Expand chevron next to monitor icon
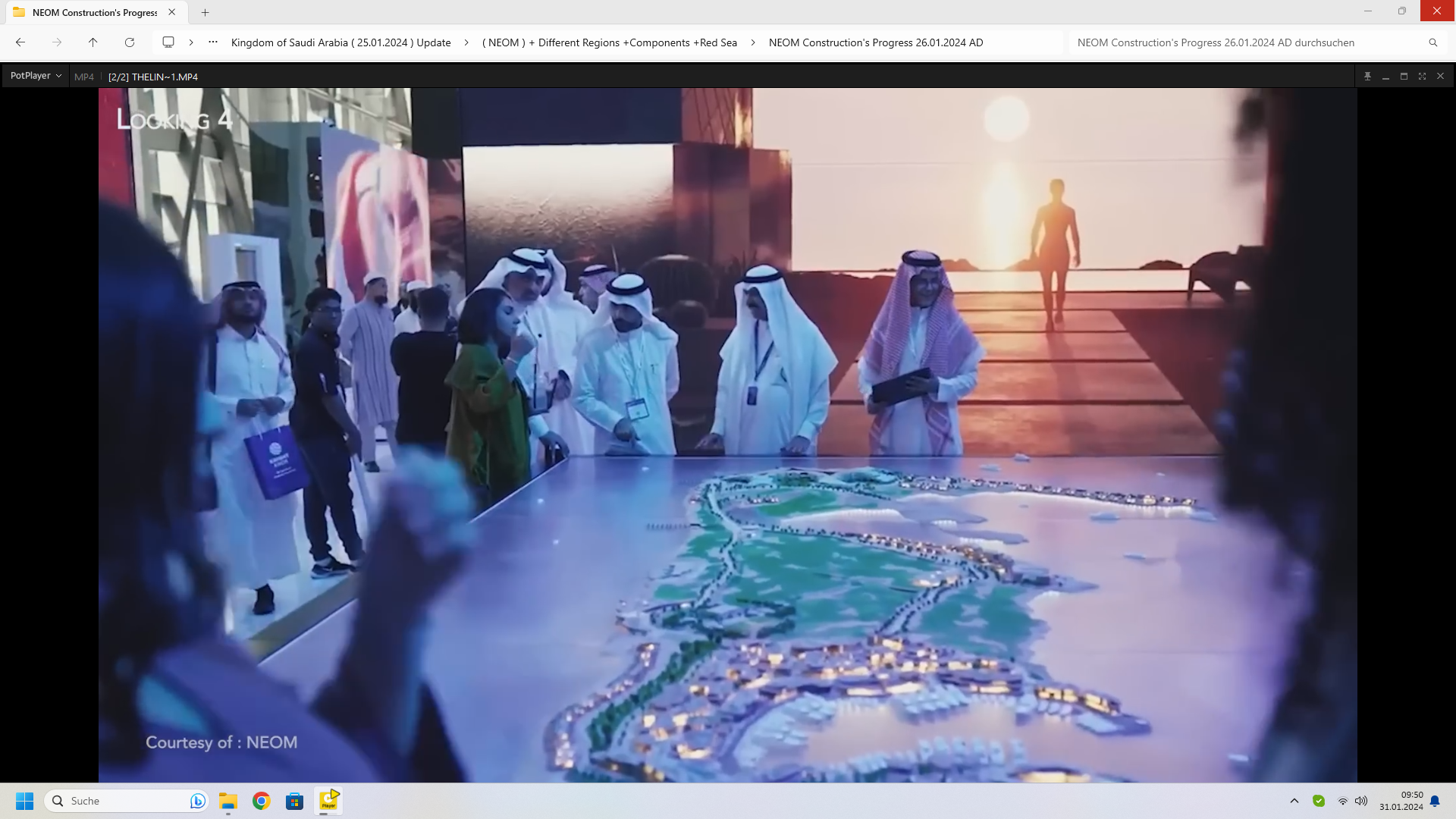Image resolution: width=1456 pixels, height=819 pixels. pos(191,42)
